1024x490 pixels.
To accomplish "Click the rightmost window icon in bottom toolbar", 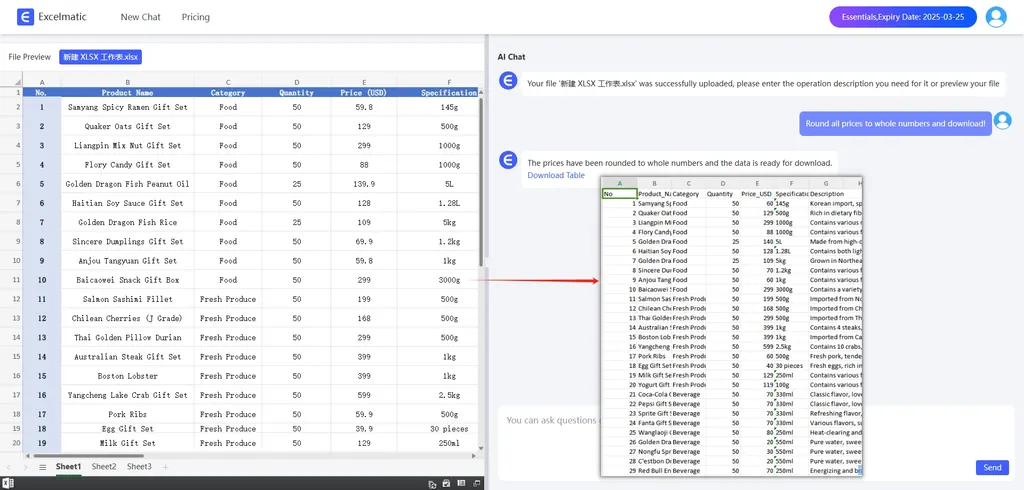I will (476, 484).
